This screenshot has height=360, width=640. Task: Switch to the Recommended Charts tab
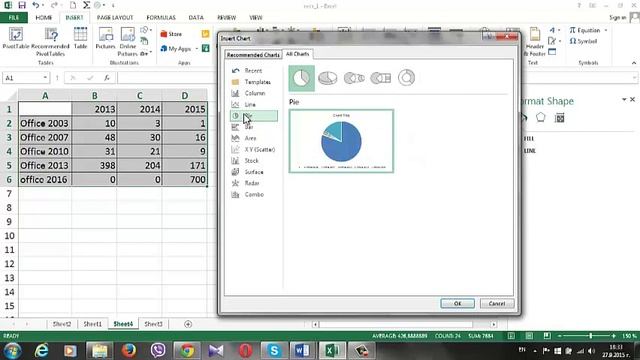253,55
